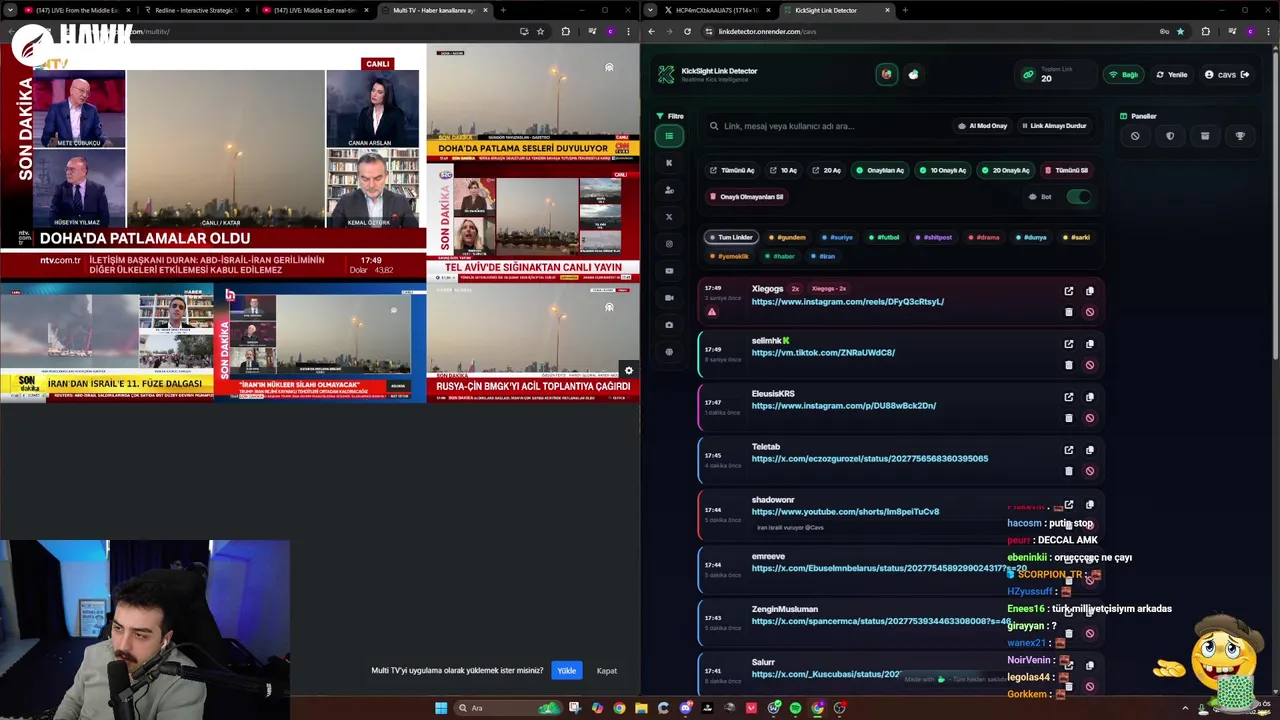Click Onaylı Olmayanları Sil button
Viewport: 1280px width, 720px height.
point(747,197)
